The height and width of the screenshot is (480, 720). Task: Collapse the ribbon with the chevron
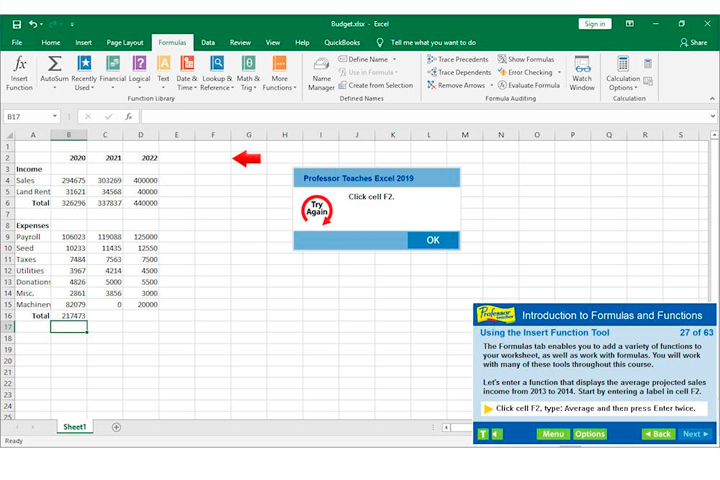coord(712,98)
